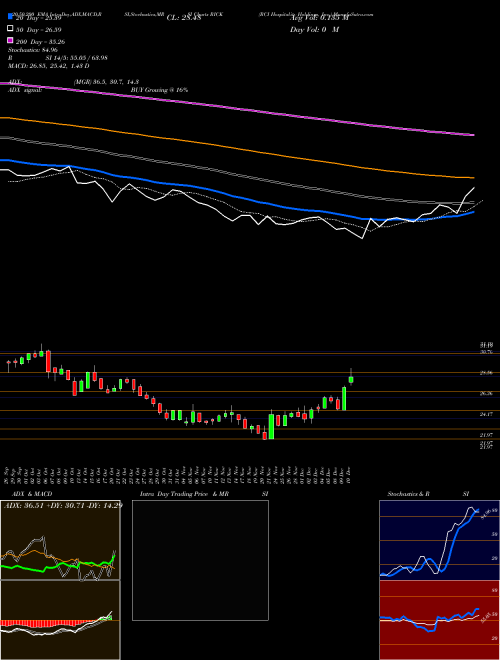Open the red RSI chart panel
Image resolution: width=500 pixels, height=660 pixels.
coord(439,620)
